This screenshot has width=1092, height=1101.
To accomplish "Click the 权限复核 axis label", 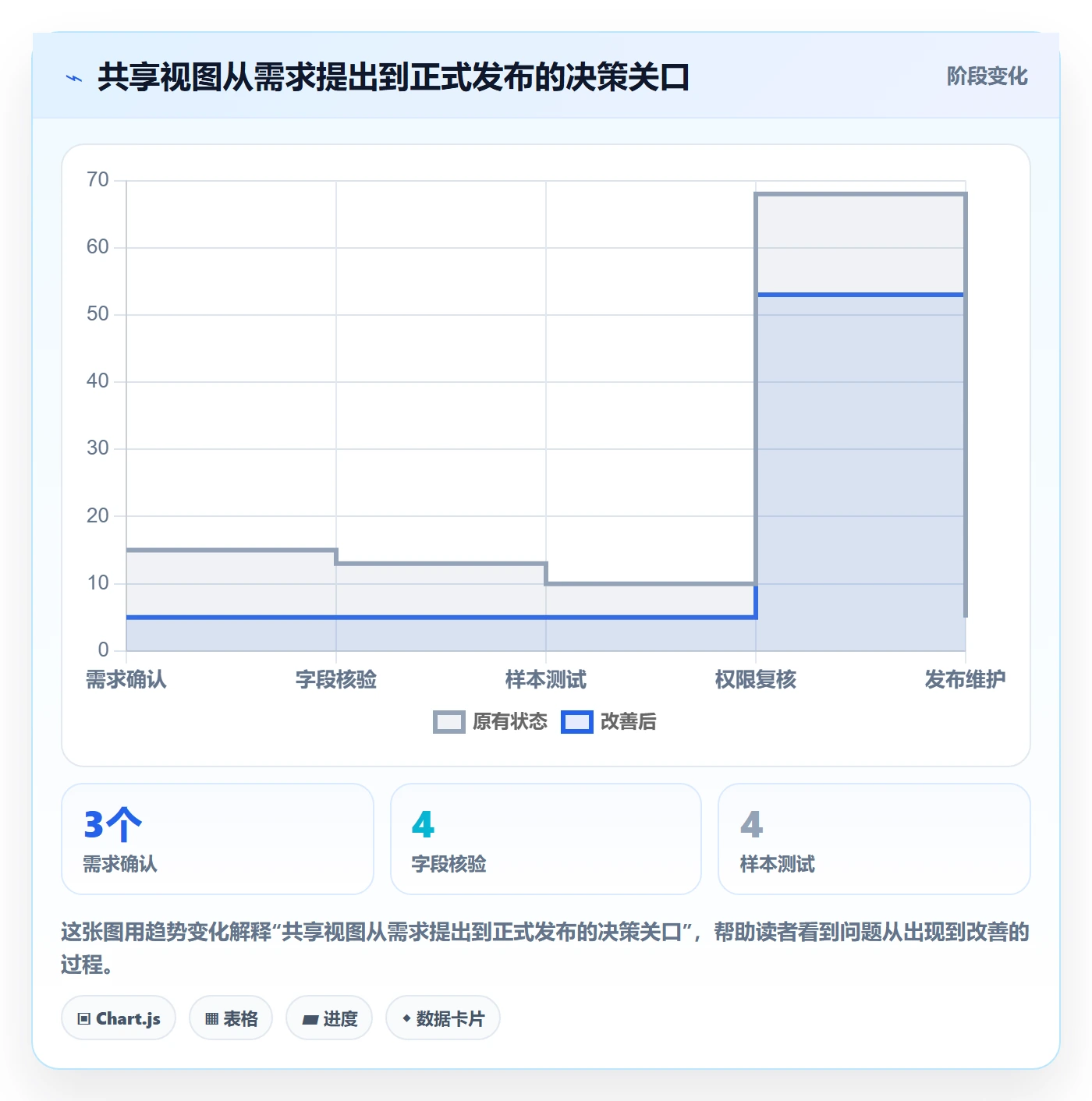I will click(756, 680).
